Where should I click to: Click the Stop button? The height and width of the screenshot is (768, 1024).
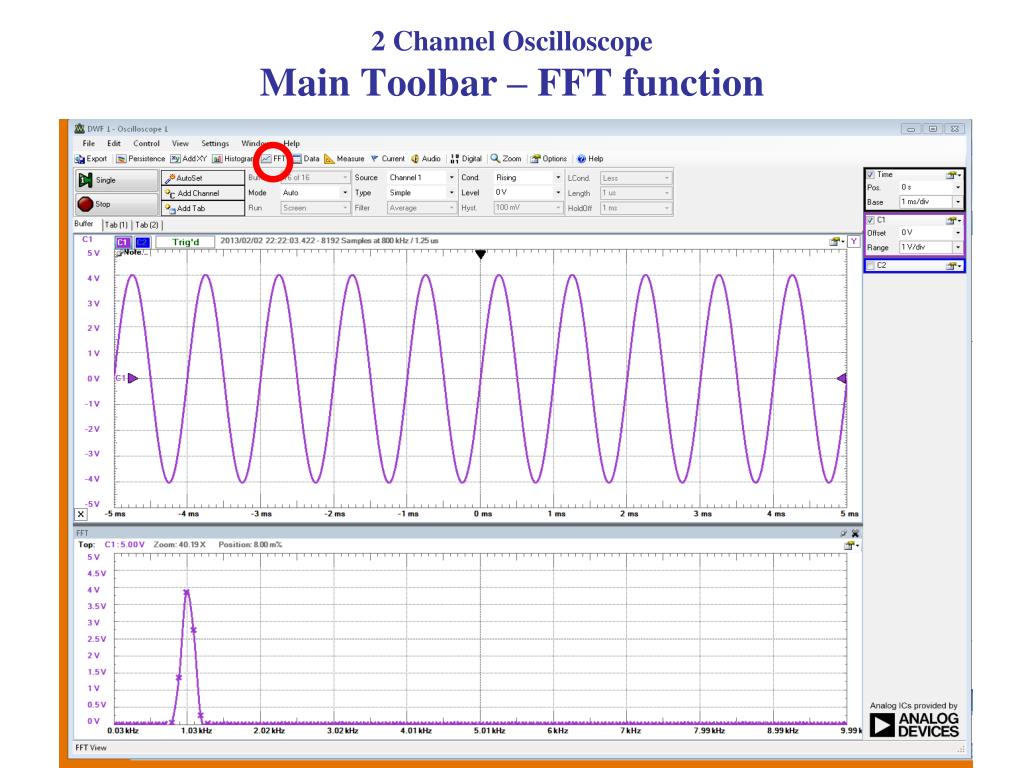[x=116, y=204]
